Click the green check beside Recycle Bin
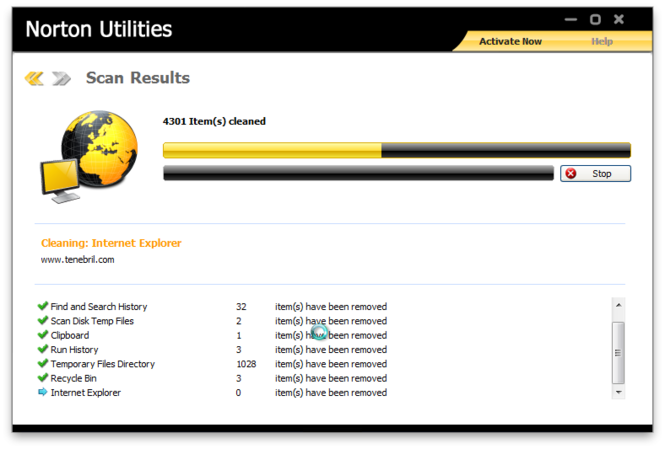The image size is (665, 449). 42,377
